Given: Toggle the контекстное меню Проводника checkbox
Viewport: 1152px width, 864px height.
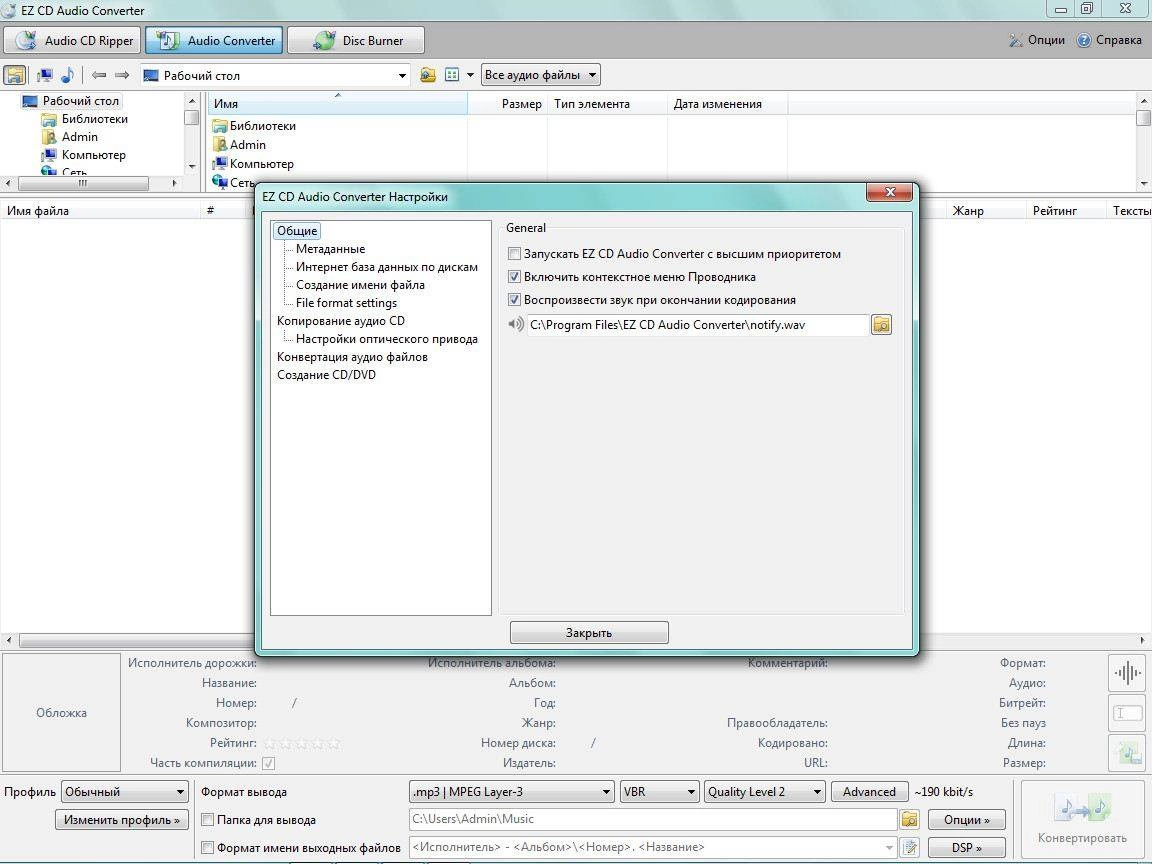Looking at the screenshot, I should (514, 277).
